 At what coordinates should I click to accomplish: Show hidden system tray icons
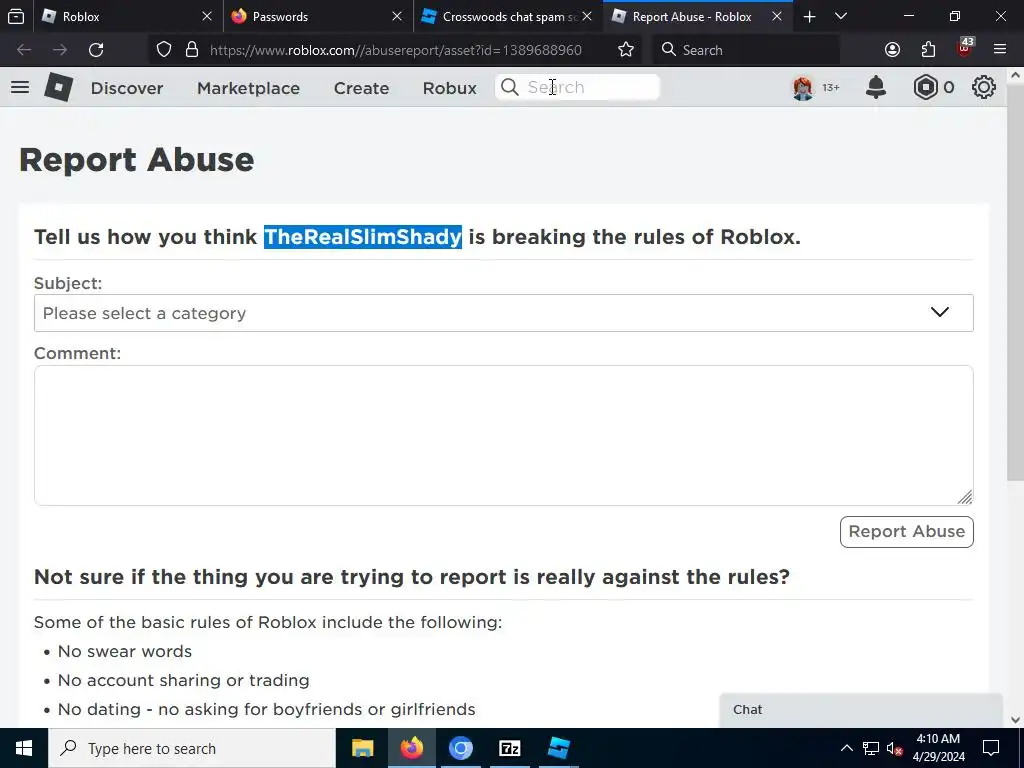tap(846, 748)
